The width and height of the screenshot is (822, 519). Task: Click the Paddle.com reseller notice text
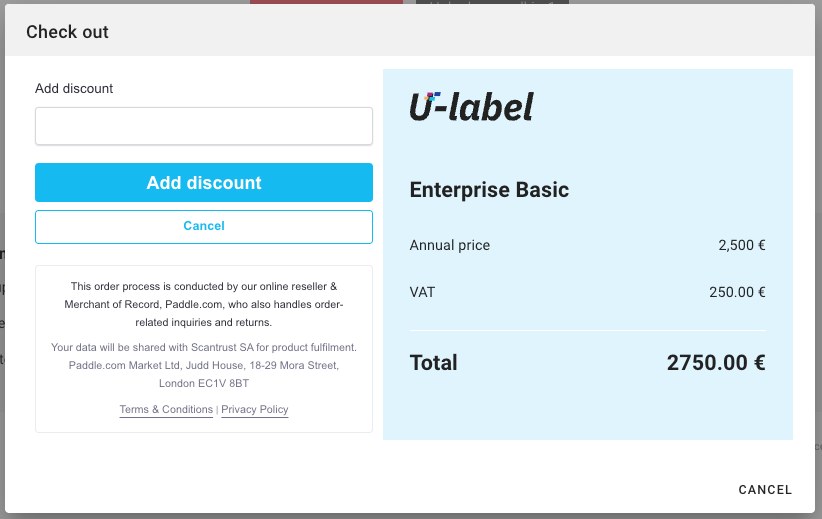coord(204,304)
